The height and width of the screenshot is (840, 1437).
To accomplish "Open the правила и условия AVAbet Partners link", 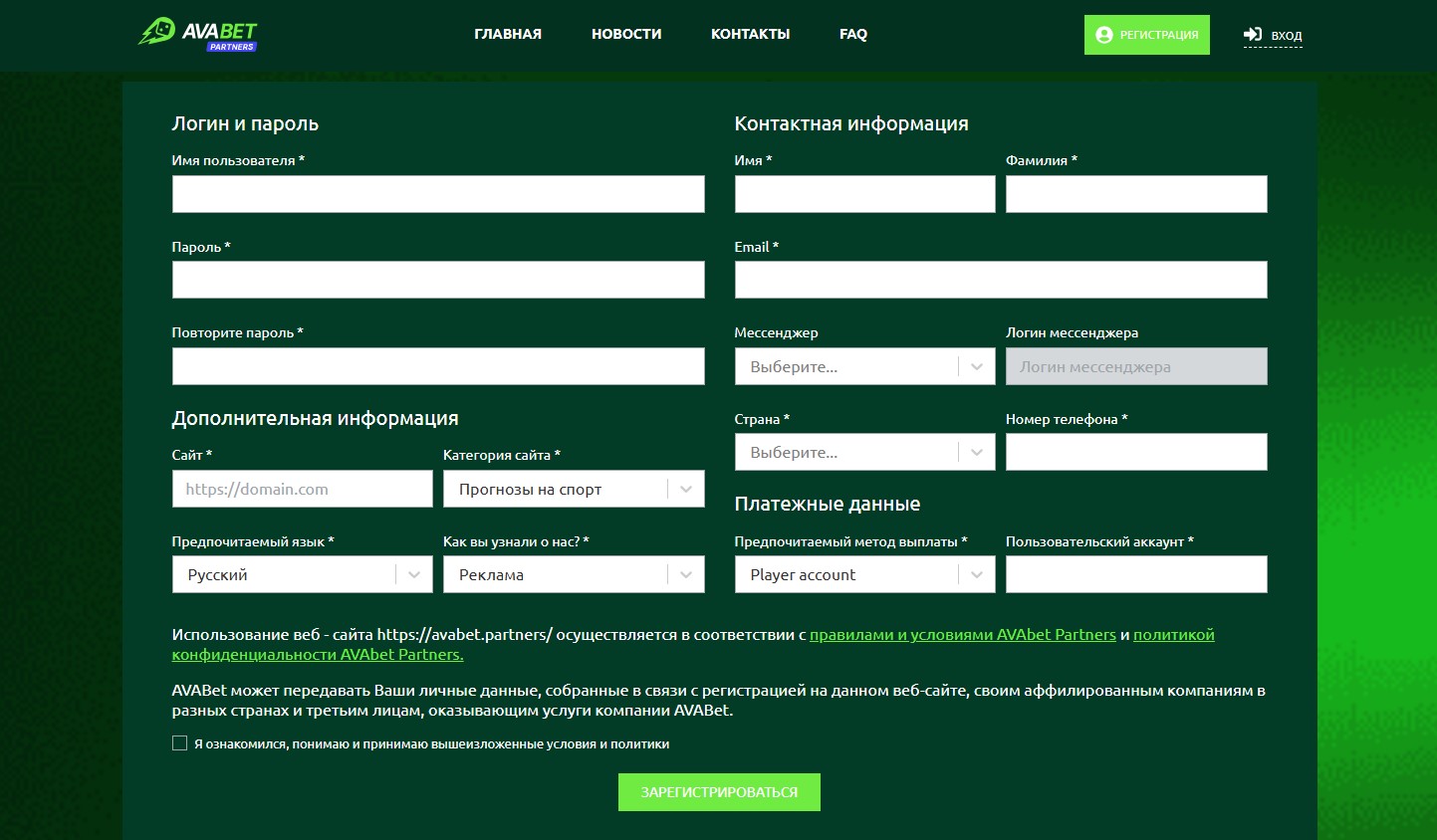I will click(x=962, y=635).
